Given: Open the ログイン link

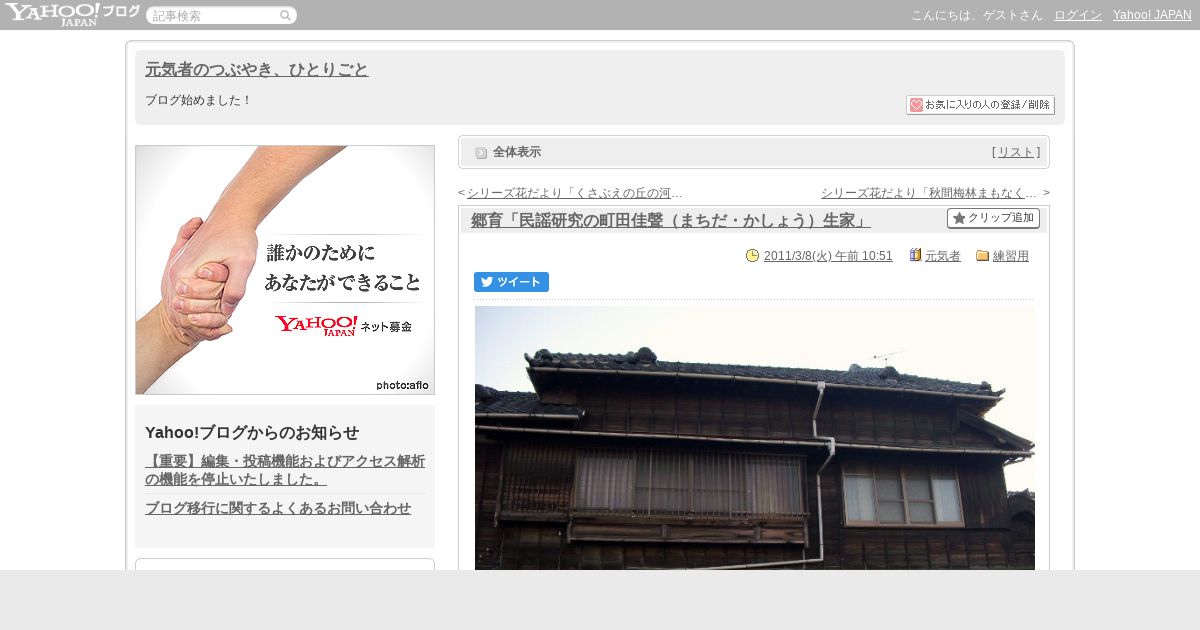Looking at the screenshot, I should [1078, 15].
